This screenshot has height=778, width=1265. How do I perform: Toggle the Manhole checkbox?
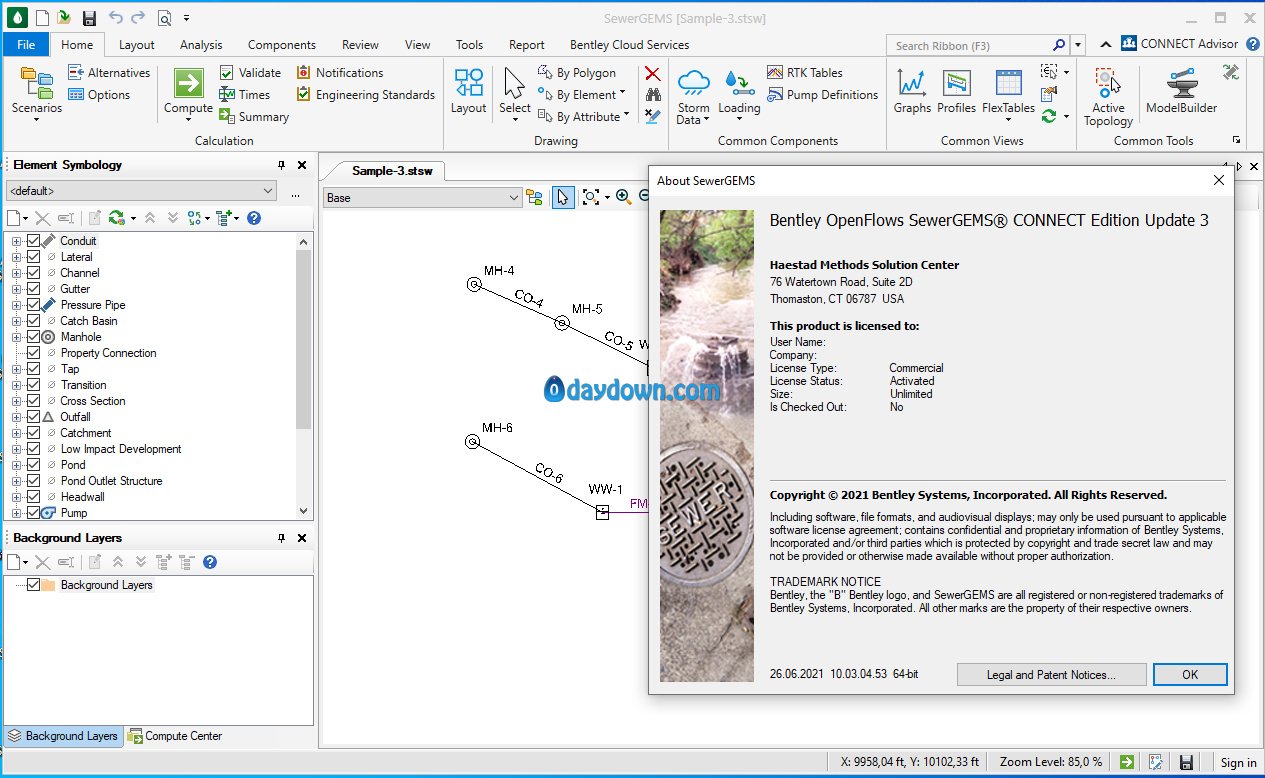[33, 337]
